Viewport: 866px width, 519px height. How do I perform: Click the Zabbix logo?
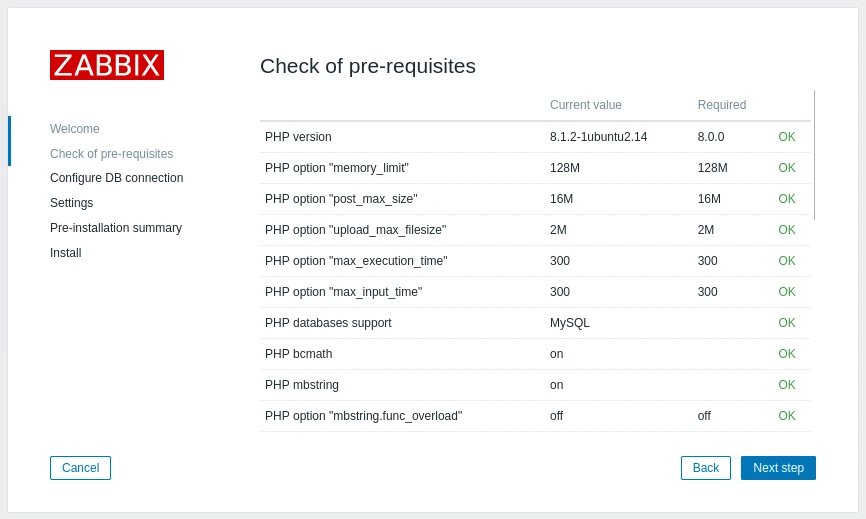point(107,65)
